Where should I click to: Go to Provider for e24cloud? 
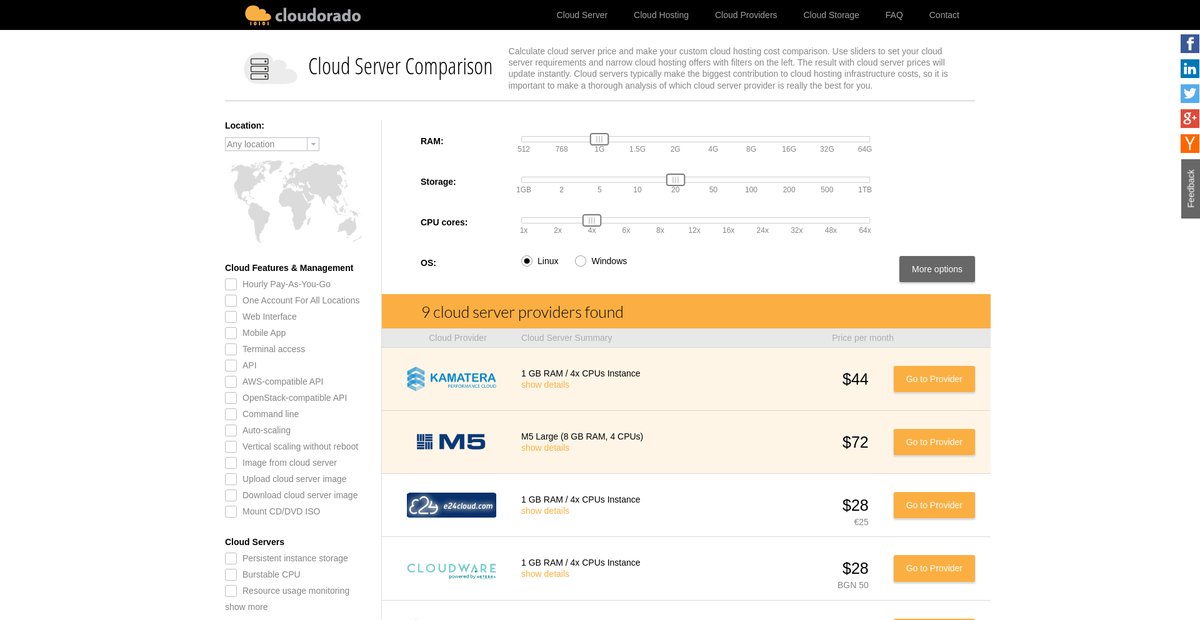(x=934, y=505)
